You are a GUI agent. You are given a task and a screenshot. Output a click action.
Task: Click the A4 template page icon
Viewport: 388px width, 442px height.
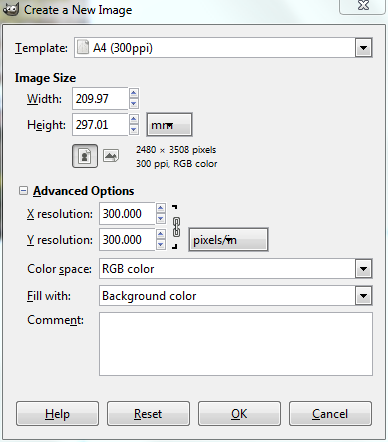[83, 47]
